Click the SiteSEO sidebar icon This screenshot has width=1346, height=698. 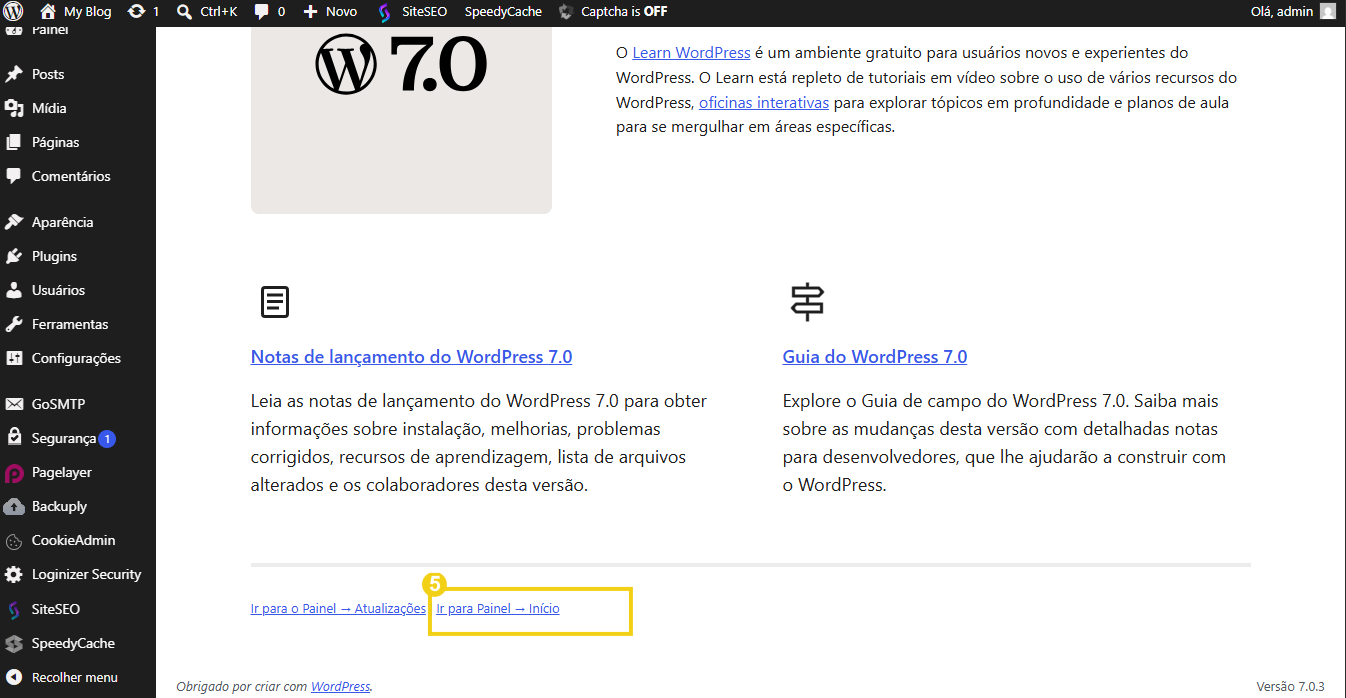pos(14,609)
